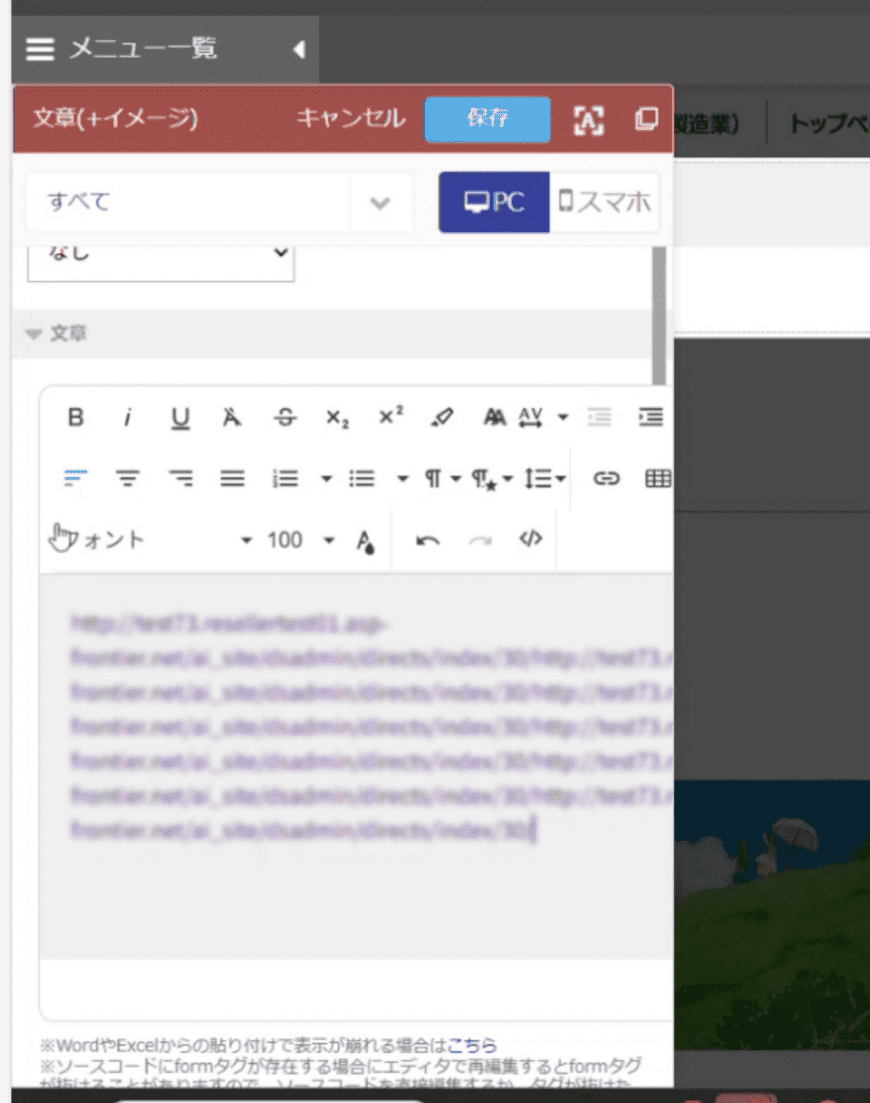Toggle underline text formatting

pyautogui.click(x=180, y=418)
